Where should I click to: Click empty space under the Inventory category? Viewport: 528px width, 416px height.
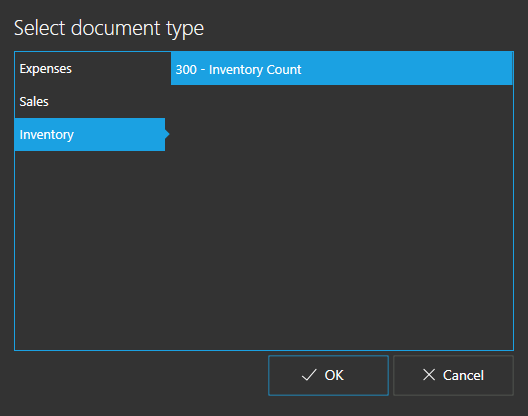pos(90,250)
